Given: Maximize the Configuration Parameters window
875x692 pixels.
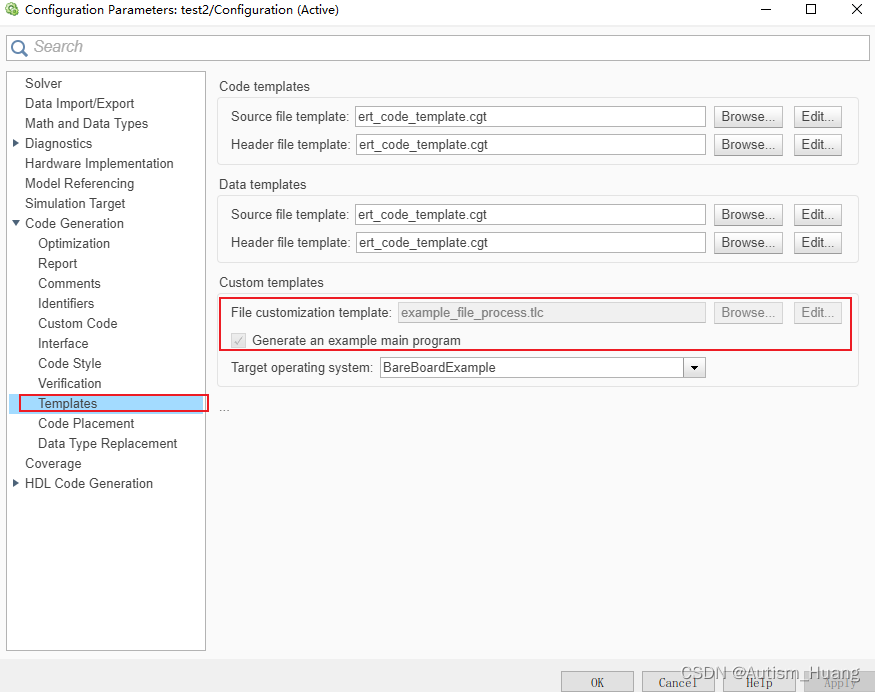Looking at the screenshot, I should [811, 9].
